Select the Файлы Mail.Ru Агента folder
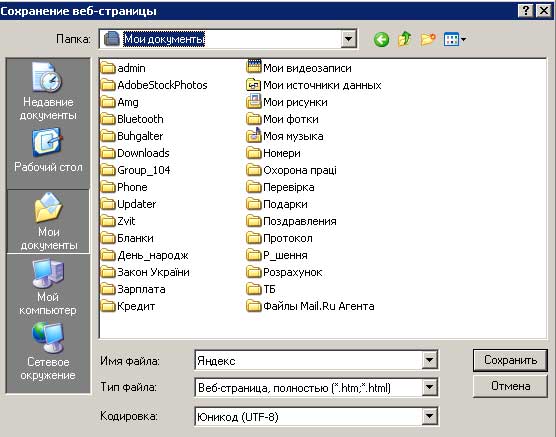The width and height of the screenshot is (556, 437). tap(310, 306)
